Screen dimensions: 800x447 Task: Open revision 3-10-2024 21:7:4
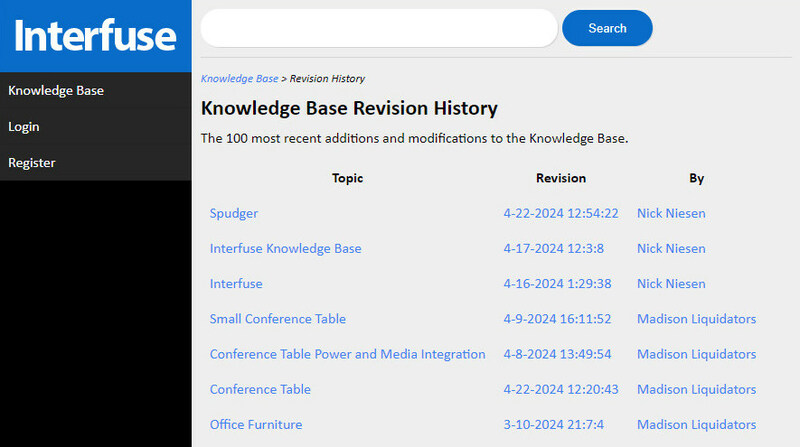[554, 425]
